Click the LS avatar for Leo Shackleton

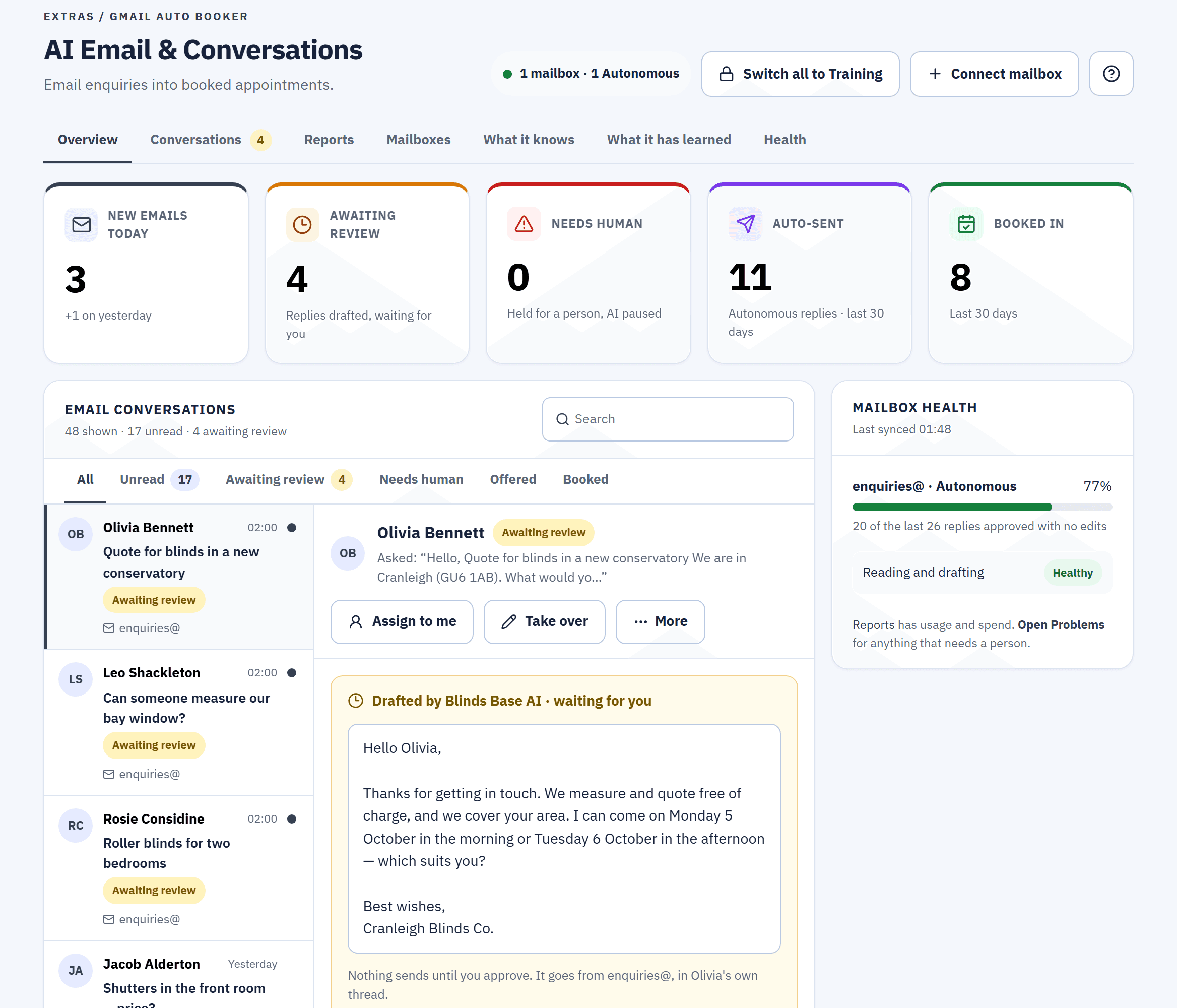[76, 679]
